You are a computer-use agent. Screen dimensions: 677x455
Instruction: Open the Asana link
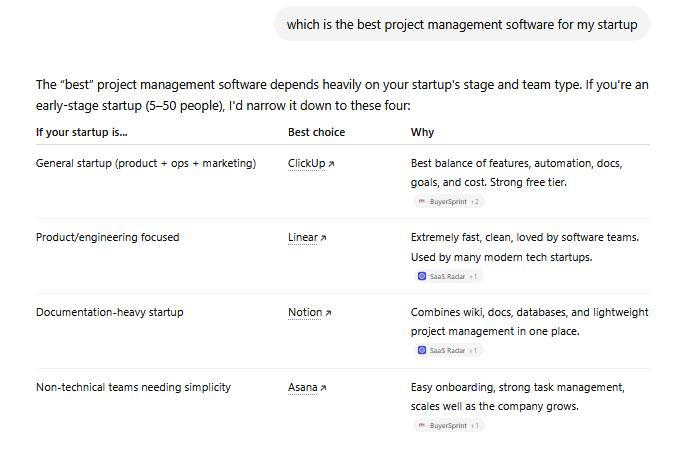point(303,388)
